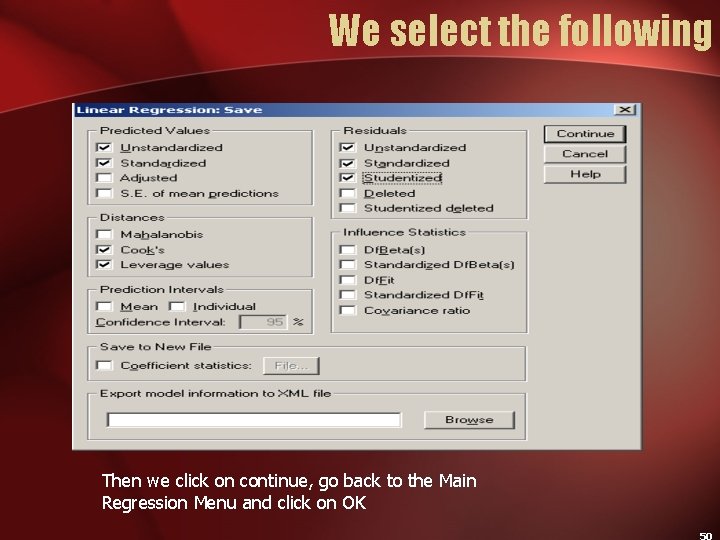Check the DfFit option
Viewport: 720px width, 540px height.
(x=348, y=280)
